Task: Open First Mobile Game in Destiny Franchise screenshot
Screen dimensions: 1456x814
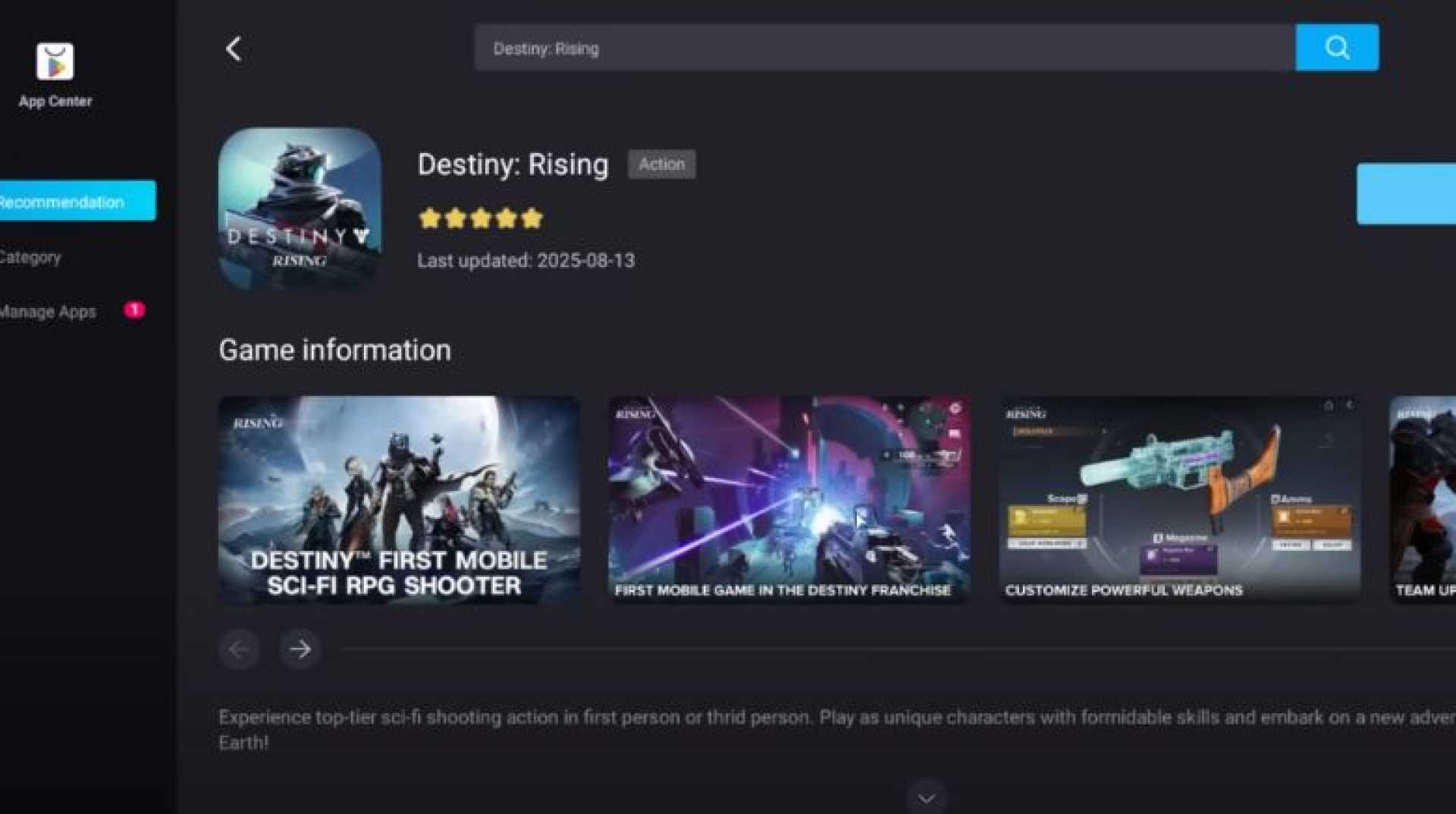Action: (789, 500)
